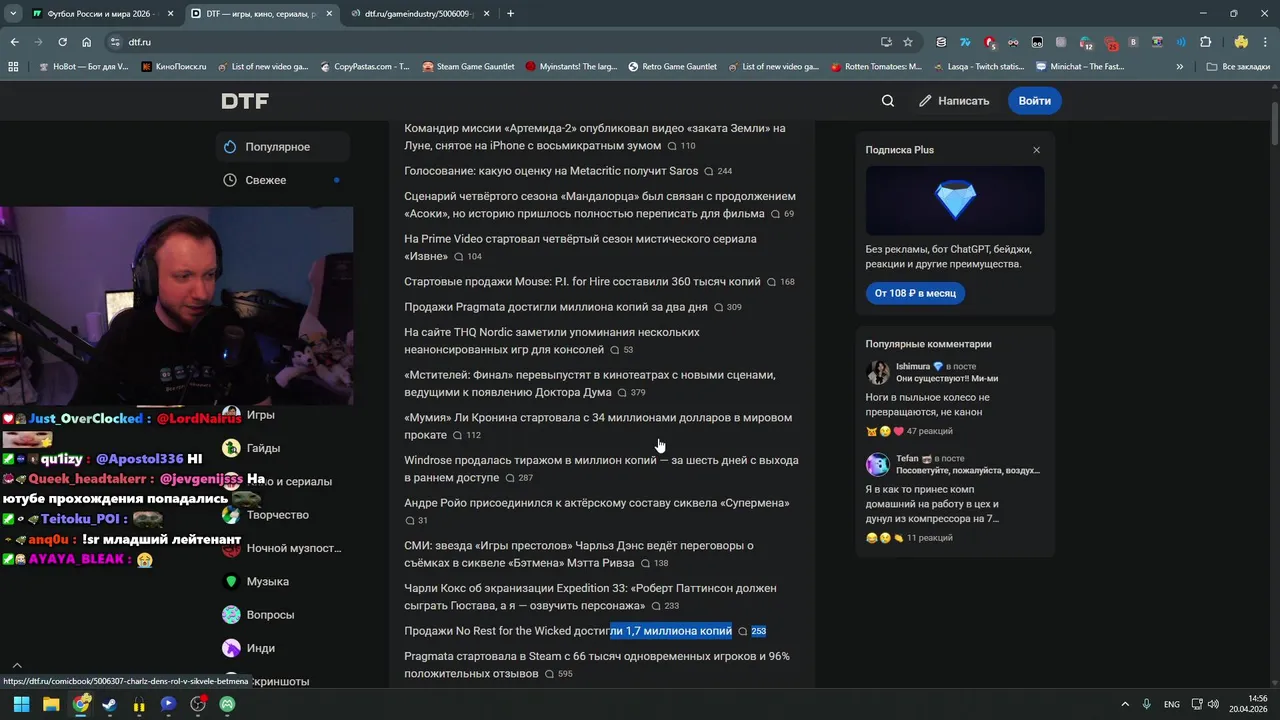Close the Футбол России и мира tab
Viewport: 1280px width, 720px height.
[x=170, y=14]
